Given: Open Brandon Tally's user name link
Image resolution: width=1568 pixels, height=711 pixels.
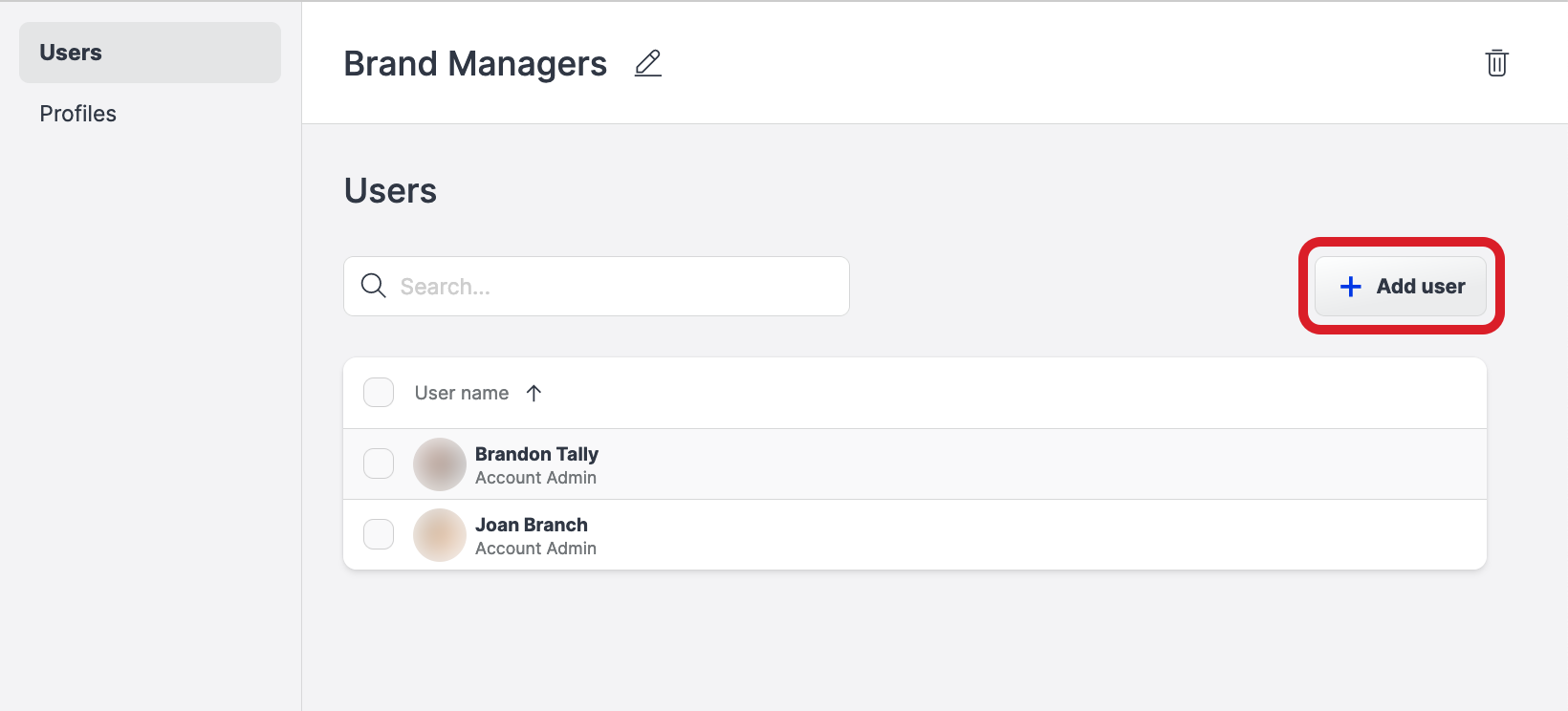Looking at the screenshot, I should tap(536, 454).
